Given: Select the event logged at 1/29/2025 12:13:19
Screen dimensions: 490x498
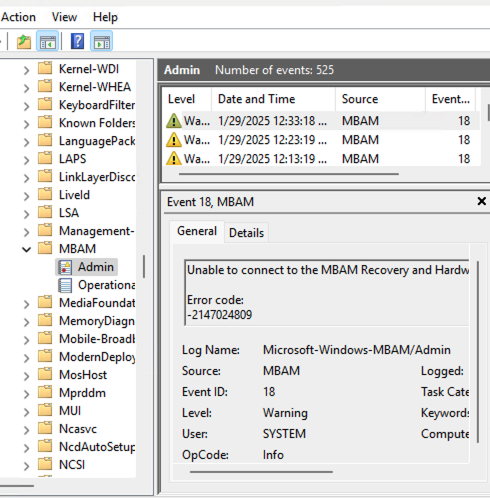Looking at the screenshot, I should [322, 159].
